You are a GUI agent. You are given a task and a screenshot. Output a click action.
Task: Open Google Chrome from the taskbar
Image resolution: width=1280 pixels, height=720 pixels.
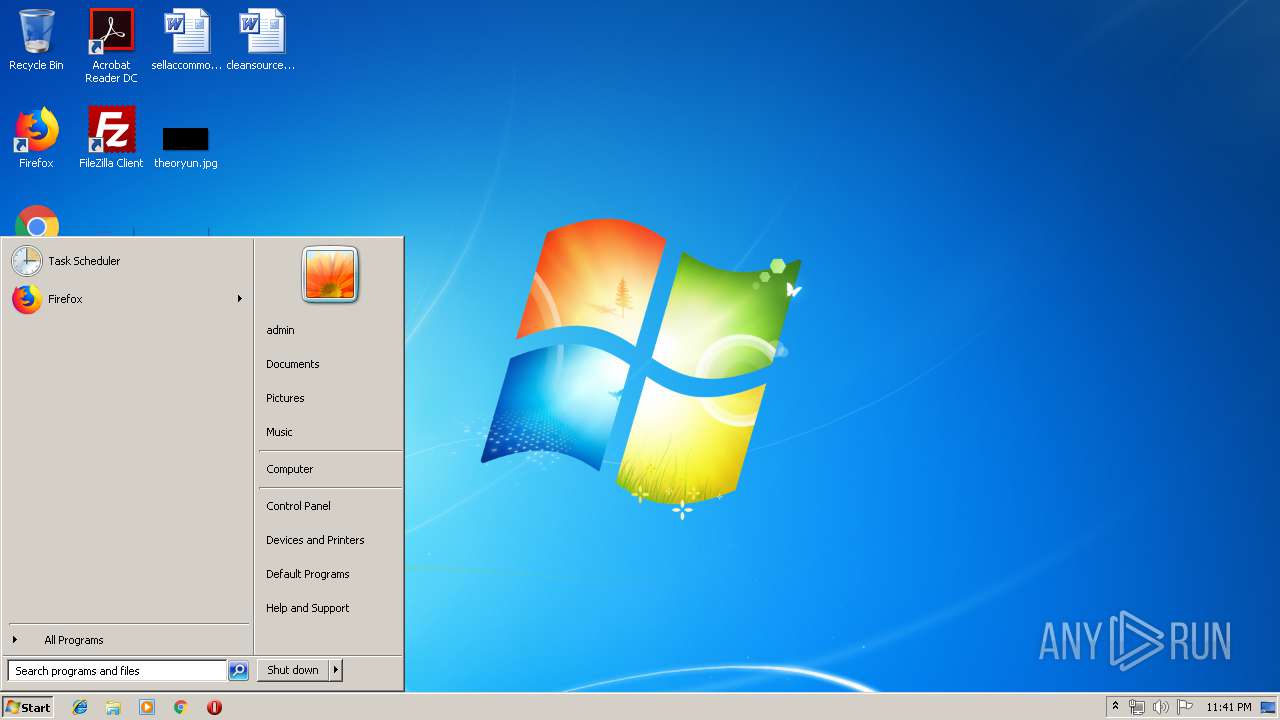[180, 707]
